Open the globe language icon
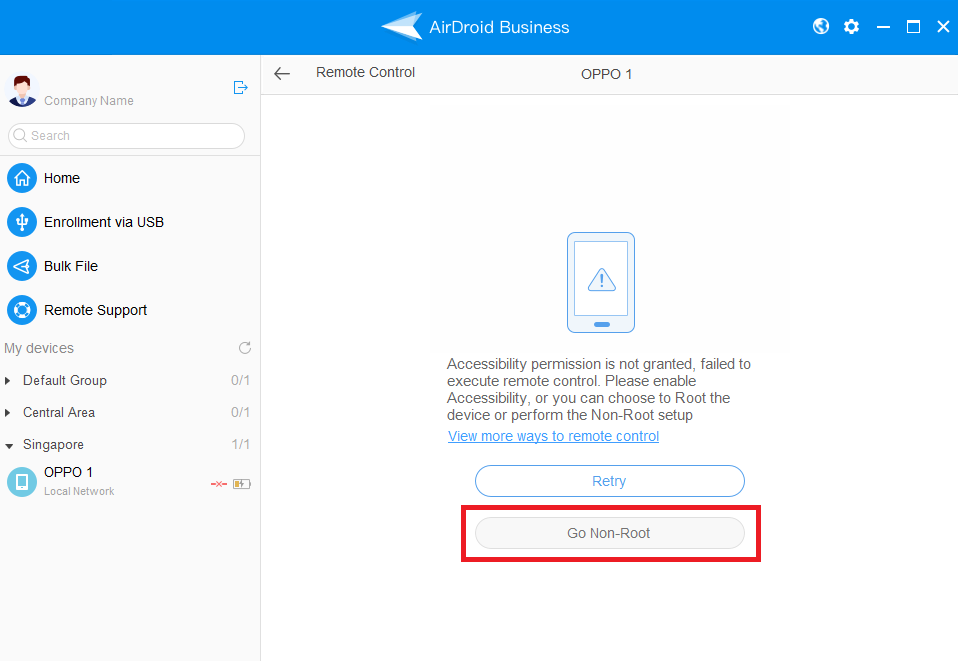Image resolution: width=958 pixels, height=661 pixels. [821, 26]
